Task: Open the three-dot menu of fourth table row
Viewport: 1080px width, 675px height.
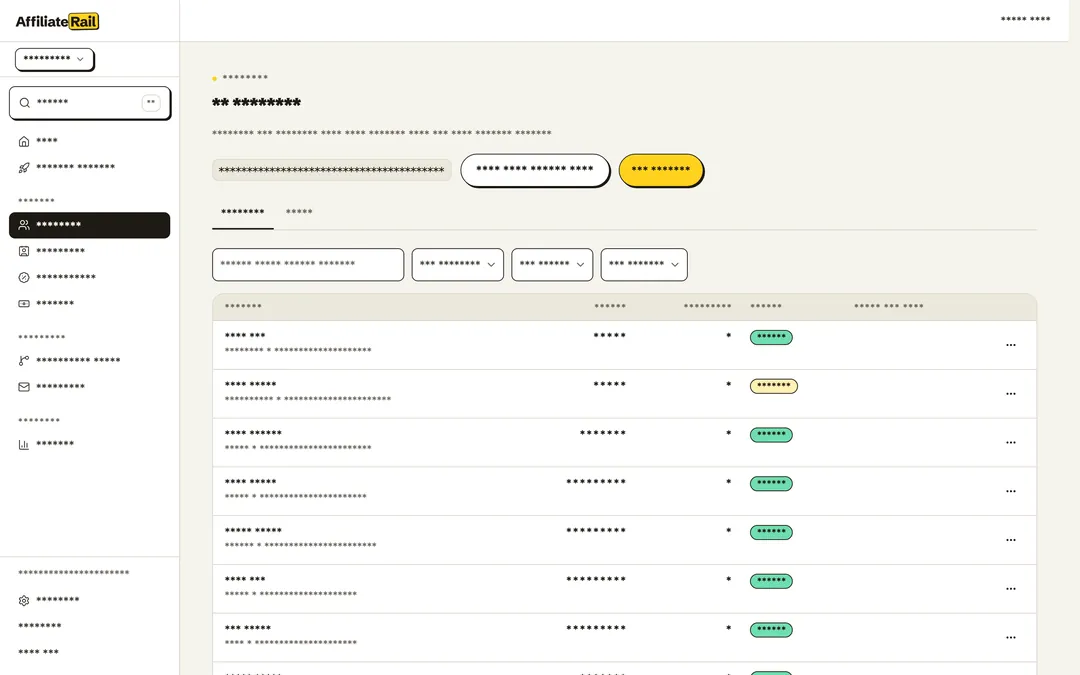Action: pyautogui.click(x=1010, y=492)
